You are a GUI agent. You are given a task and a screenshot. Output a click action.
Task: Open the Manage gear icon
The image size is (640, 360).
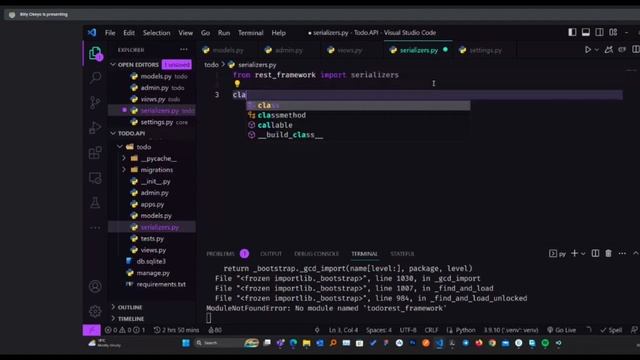point(95,311)
